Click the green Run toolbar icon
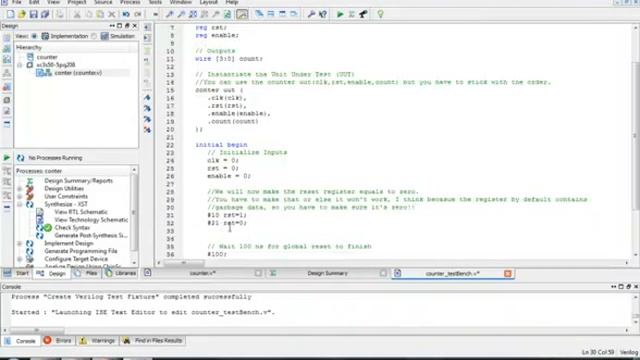Viewport: 640px width, 360px height. [340, 14]
